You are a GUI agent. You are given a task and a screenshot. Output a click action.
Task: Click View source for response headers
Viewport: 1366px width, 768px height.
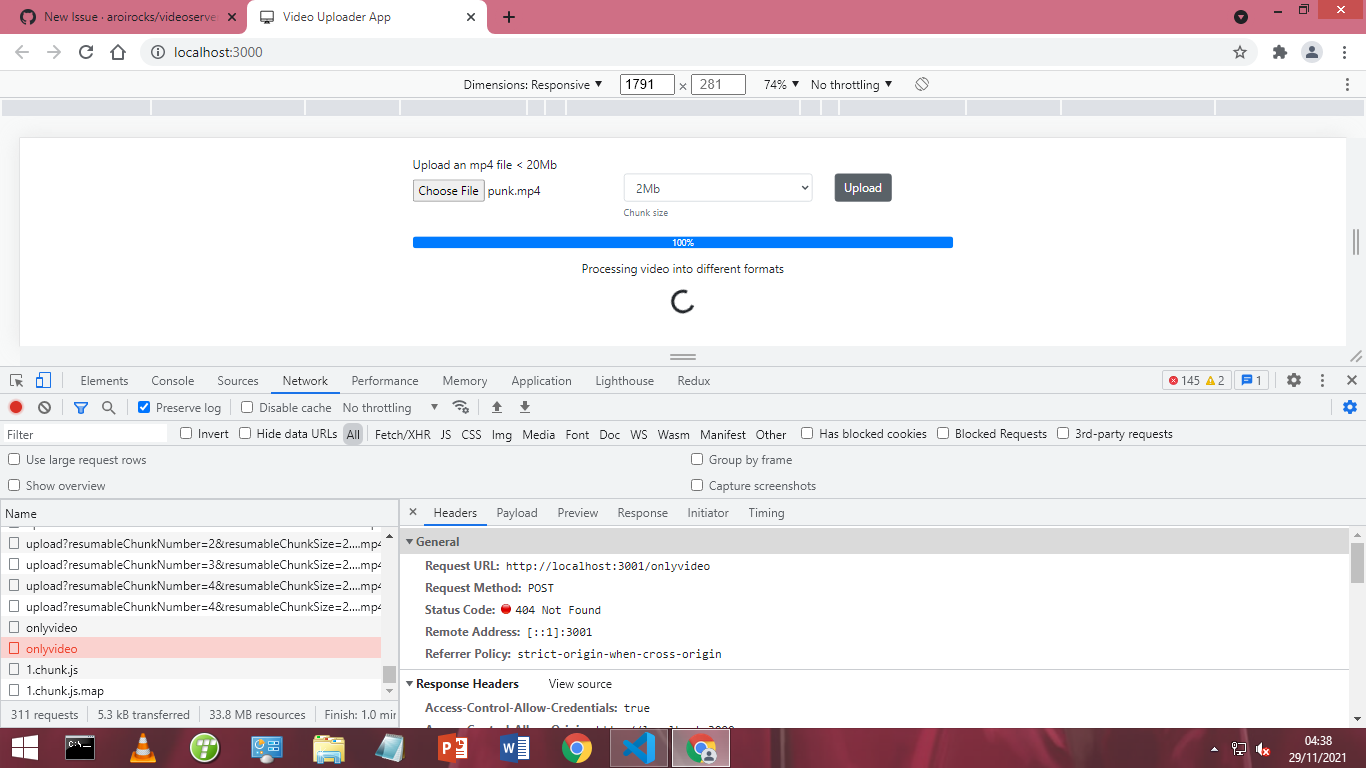[580, 684]
